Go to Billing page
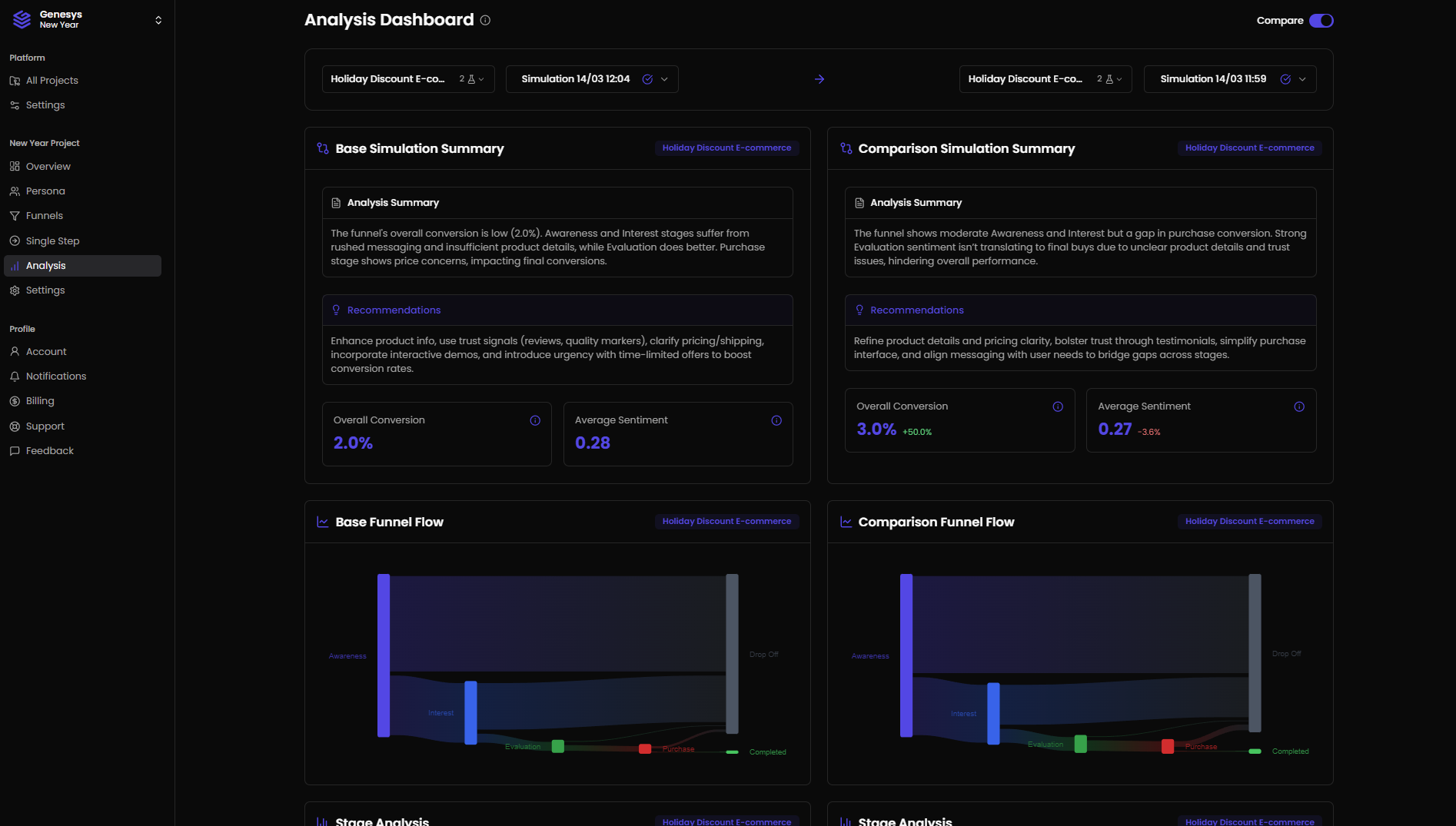1456x826 pixels. pos(82,401)
